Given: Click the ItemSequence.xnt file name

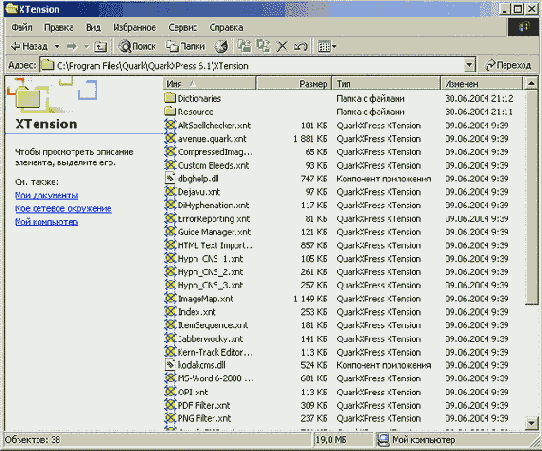Looking at the screenshot, I should coord(213,325).
